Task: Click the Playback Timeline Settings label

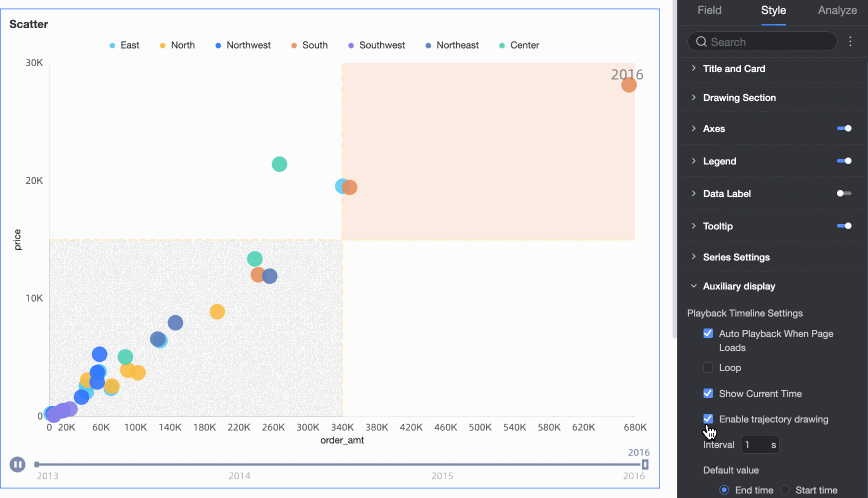Action: (745, 313)
